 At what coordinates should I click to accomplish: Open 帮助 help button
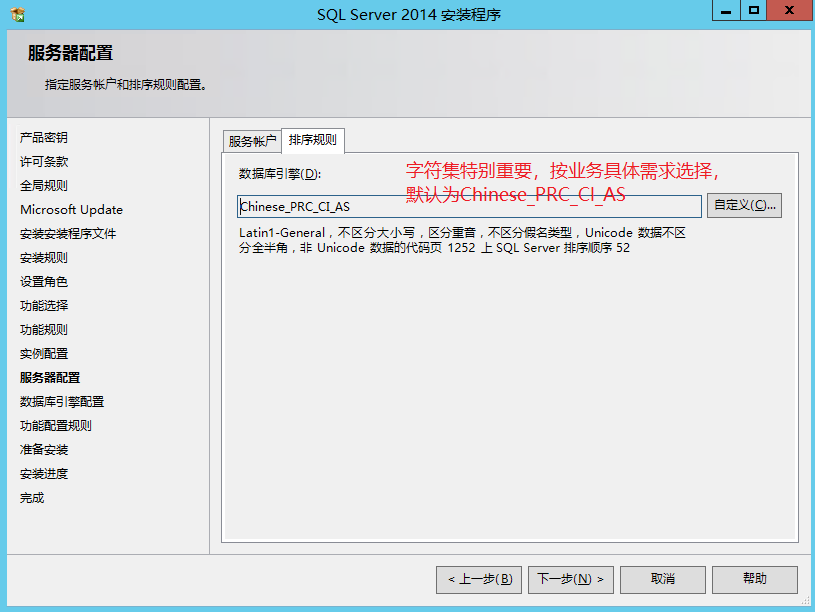tap(755, 579)
